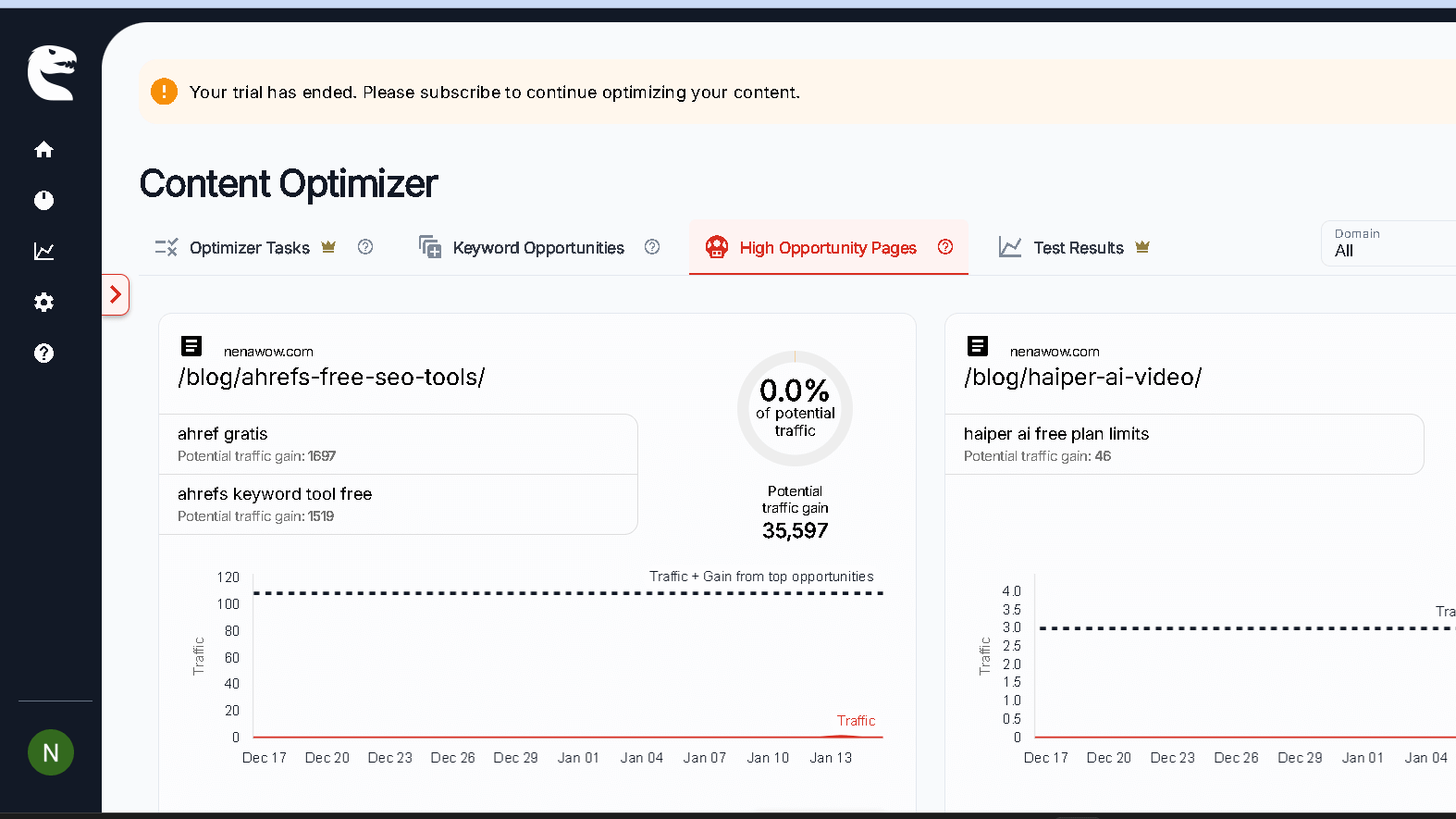Click Test Results chart icon
Viewport: 1456px width, 819px height.
coord(1010,247)
